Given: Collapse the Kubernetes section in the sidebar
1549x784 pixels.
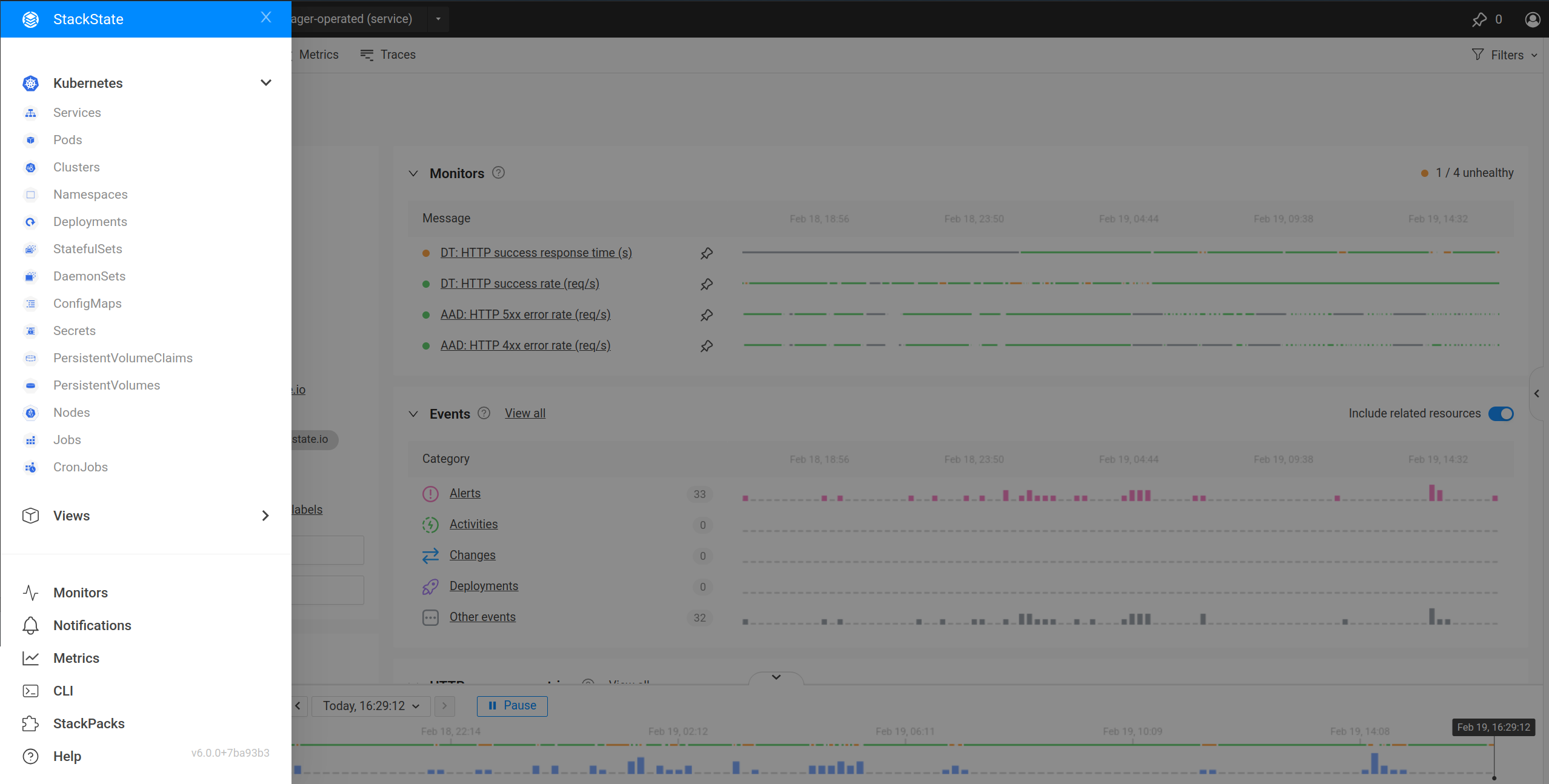Looking at the screenshot, I should 265,82.
